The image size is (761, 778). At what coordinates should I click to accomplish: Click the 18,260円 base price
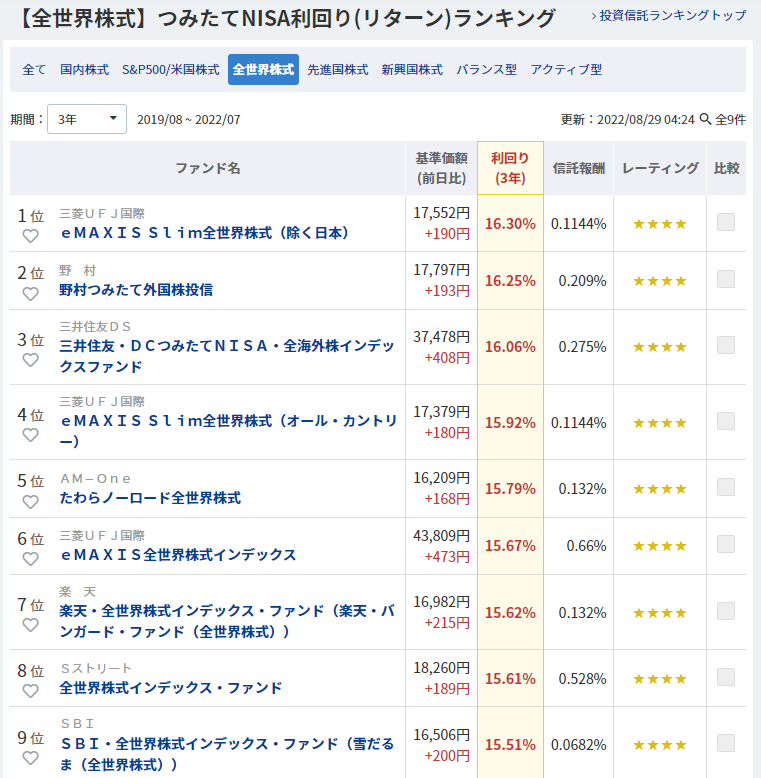pos(442,668)
